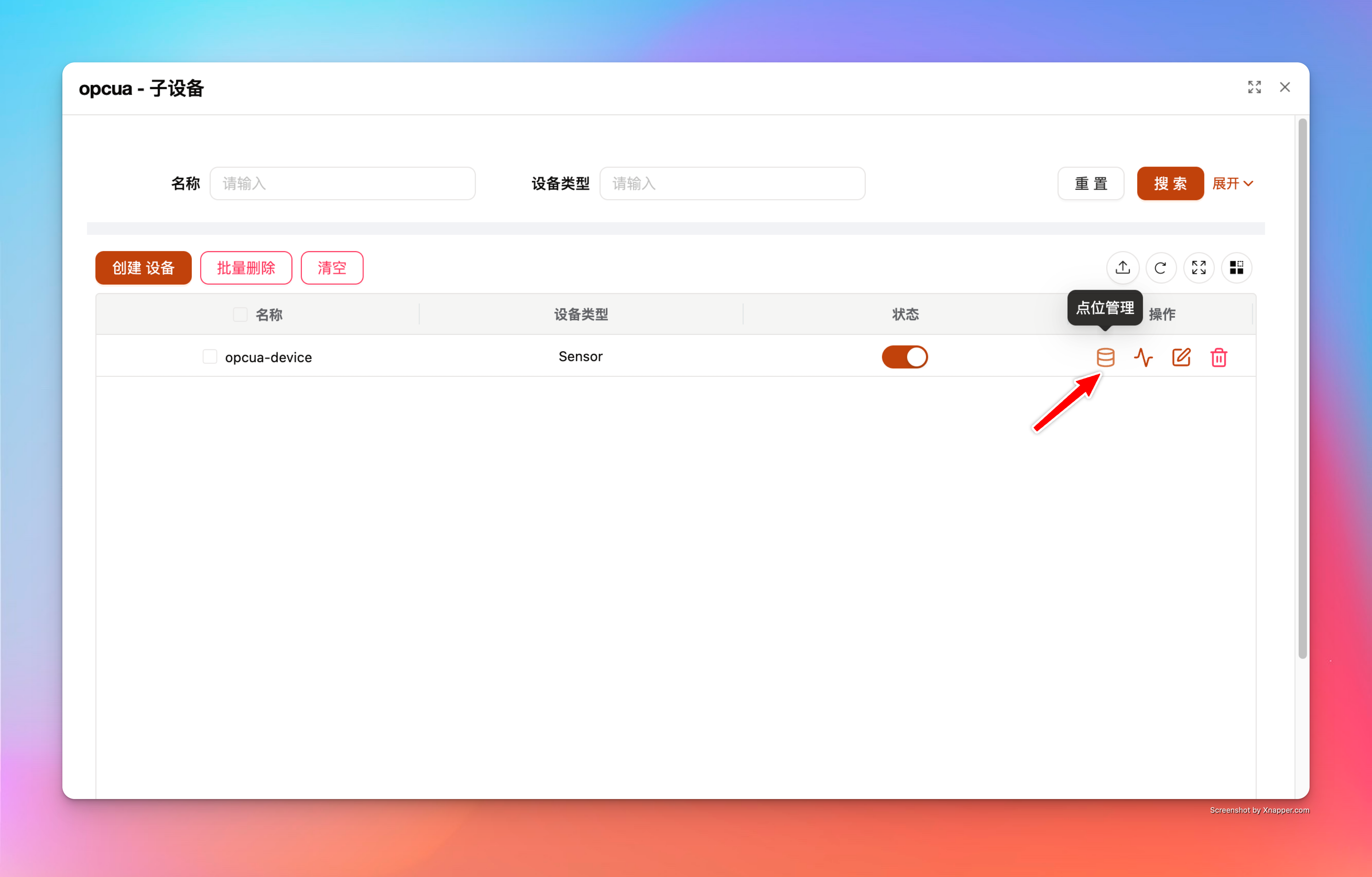Click the 创建 设备 button
Image resolution: width=1372 pixels, height=877 pixels.
[143, 267]
